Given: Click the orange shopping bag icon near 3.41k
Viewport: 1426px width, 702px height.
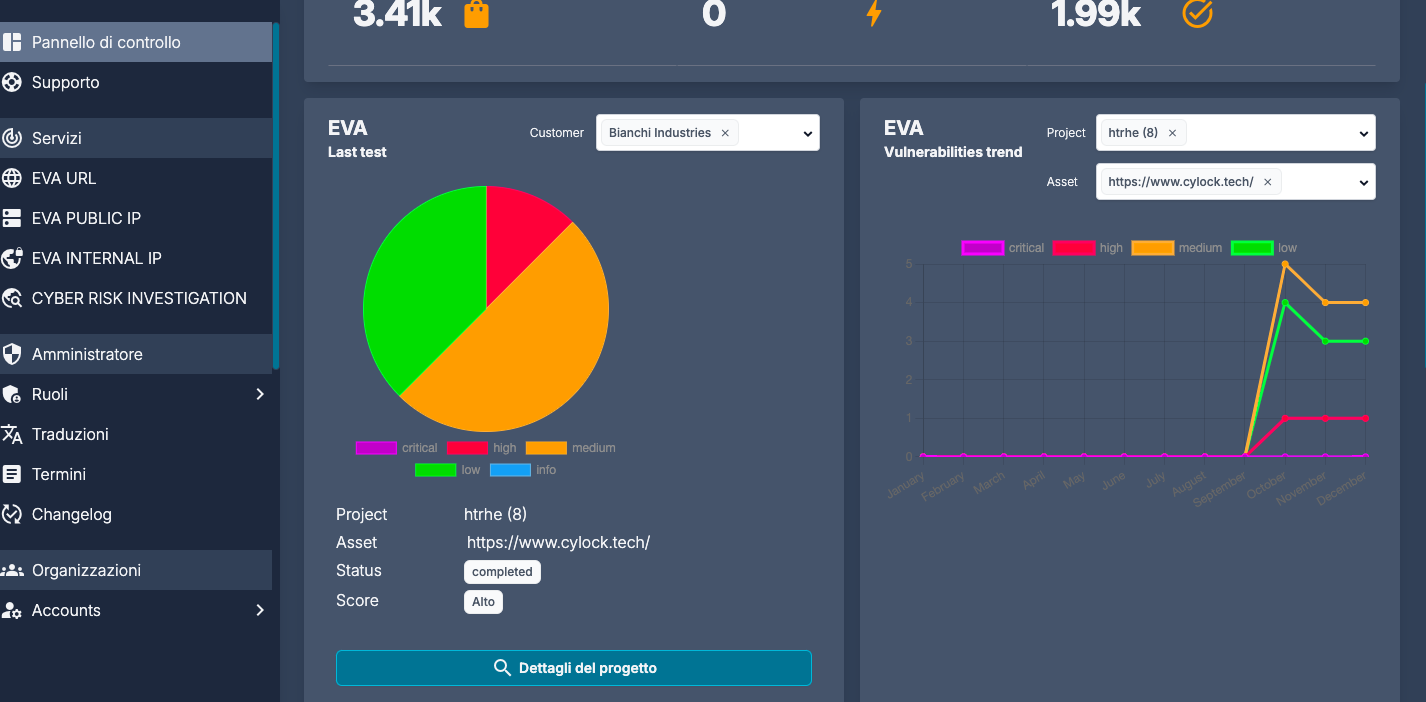Looking at the screenshot, I should (x=476, y=14).
